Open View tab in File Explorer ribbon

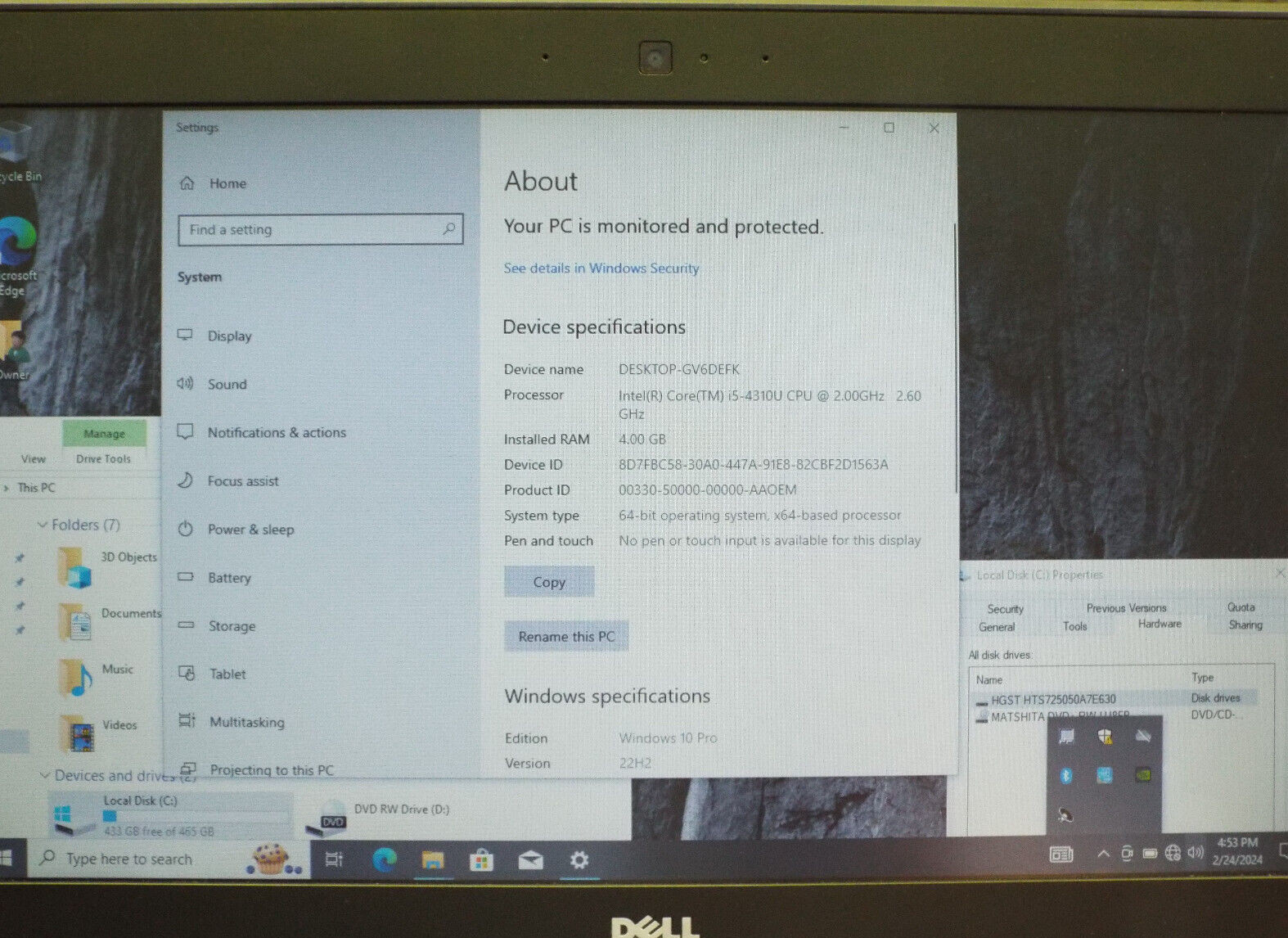(x=34, y=458)
